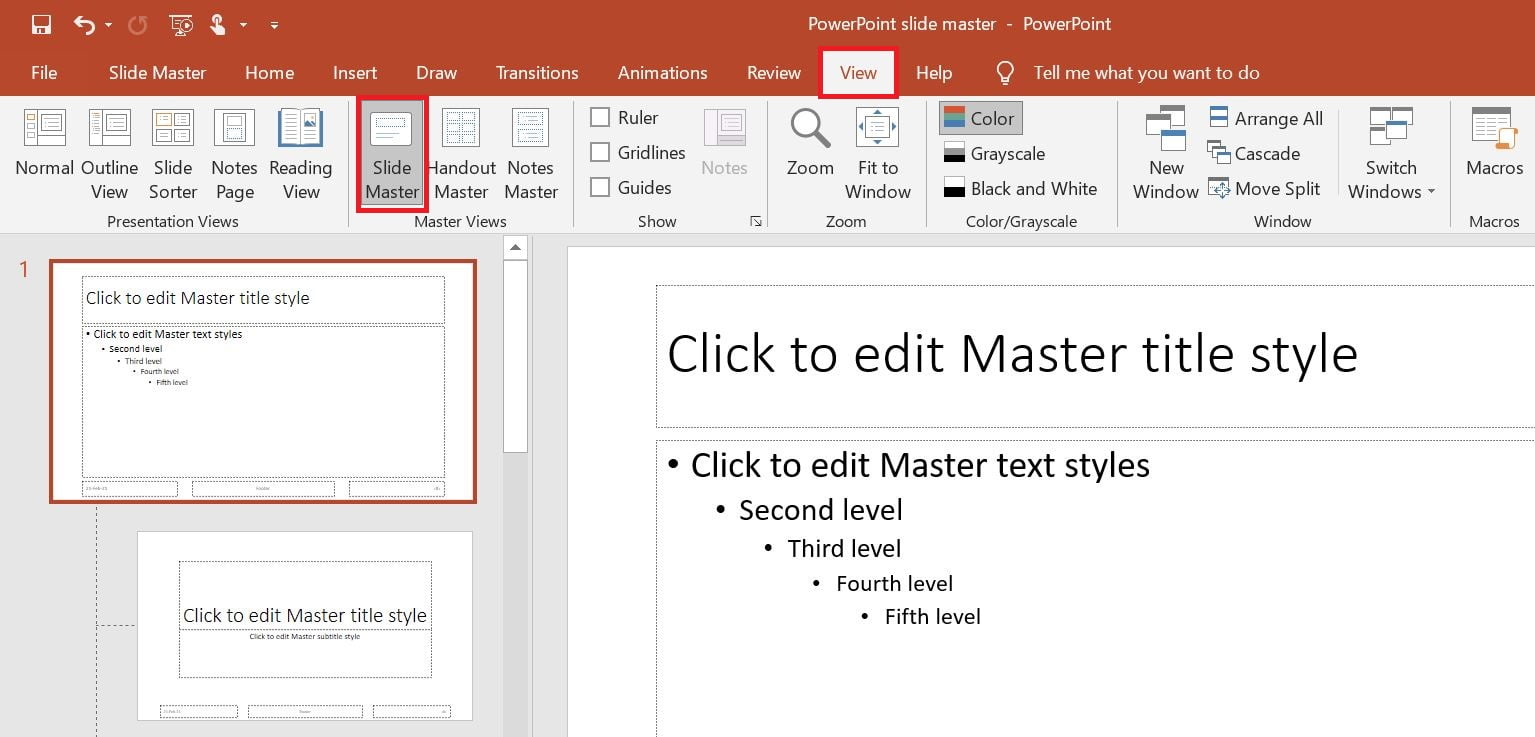1535x737 pixels.
Task: Switch to Animations tab
Action: 662,72
